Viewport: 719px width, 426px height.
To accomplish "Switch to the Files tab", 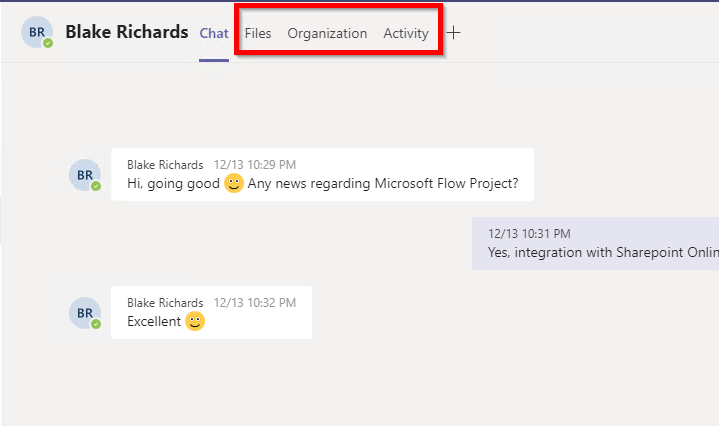I will click(x=258, y=33).
